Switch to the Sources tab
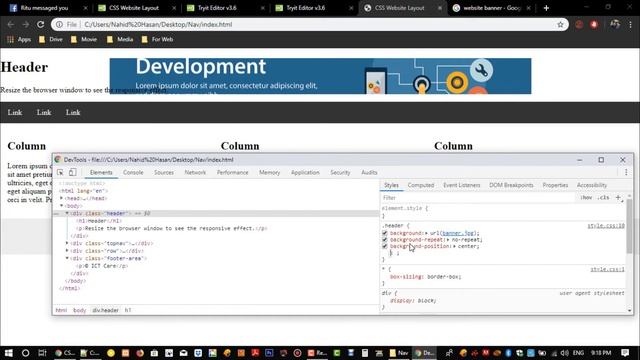 [164, 173]
